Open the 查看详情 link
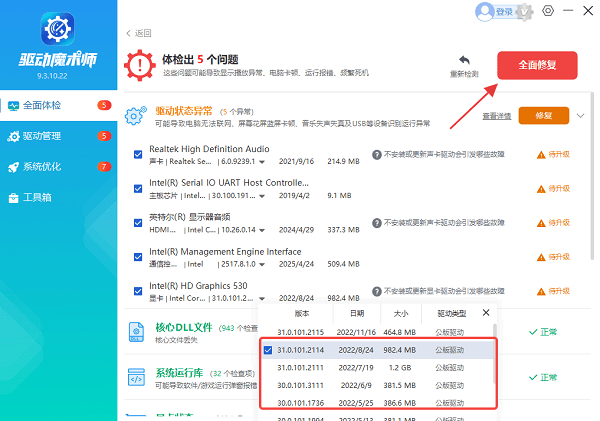 496,116
